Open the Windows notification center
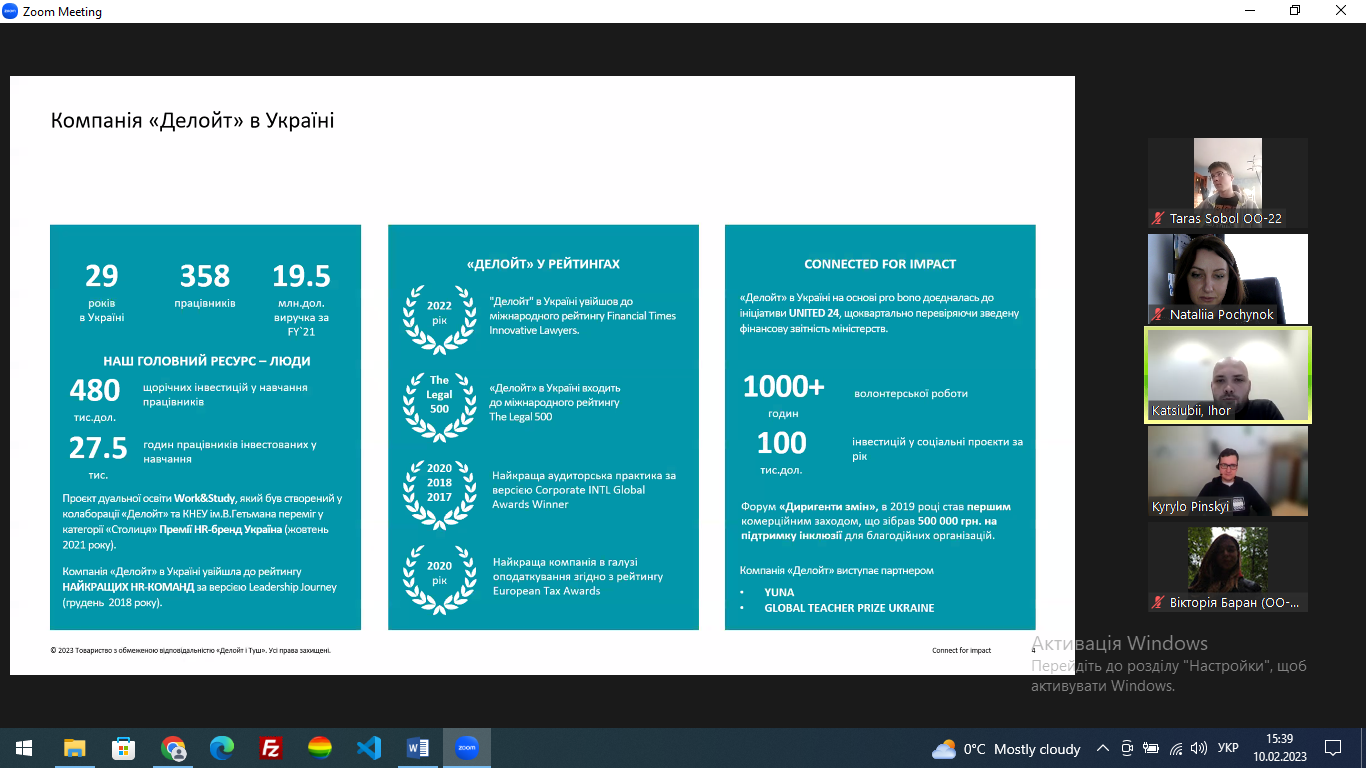The width and height of the screenshot is (1366, 768). pyautogui.click(x=1333, y=748)
